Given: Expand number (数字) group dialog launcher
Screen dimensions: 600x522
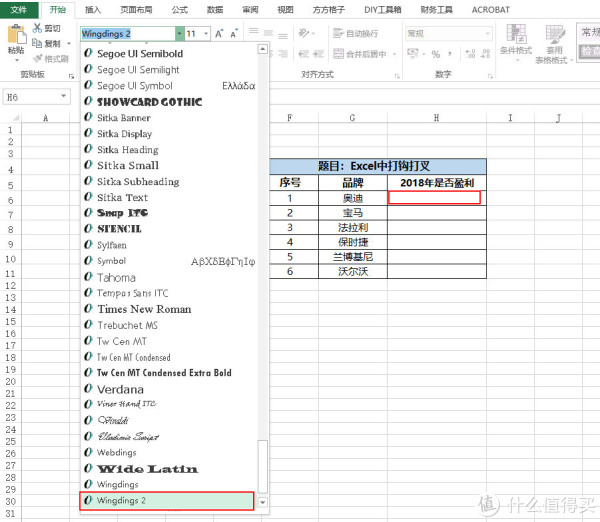Looking at the screenshot, I should pos(490,76).
